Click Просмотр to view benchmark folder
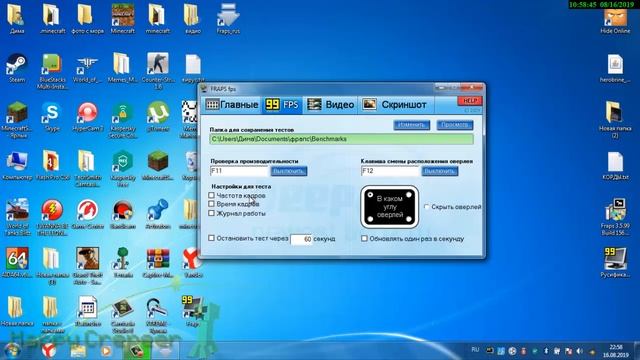 (x=455, y=125)
